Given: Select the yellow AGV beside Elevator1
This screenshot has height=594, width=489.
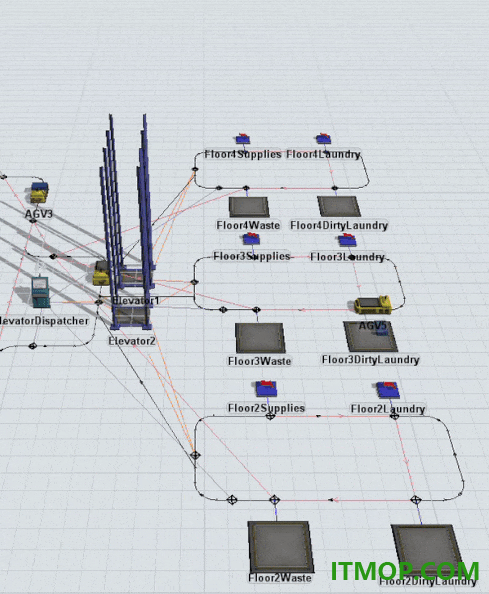Looking at the screenshot, I should click(x=101, y=274).
